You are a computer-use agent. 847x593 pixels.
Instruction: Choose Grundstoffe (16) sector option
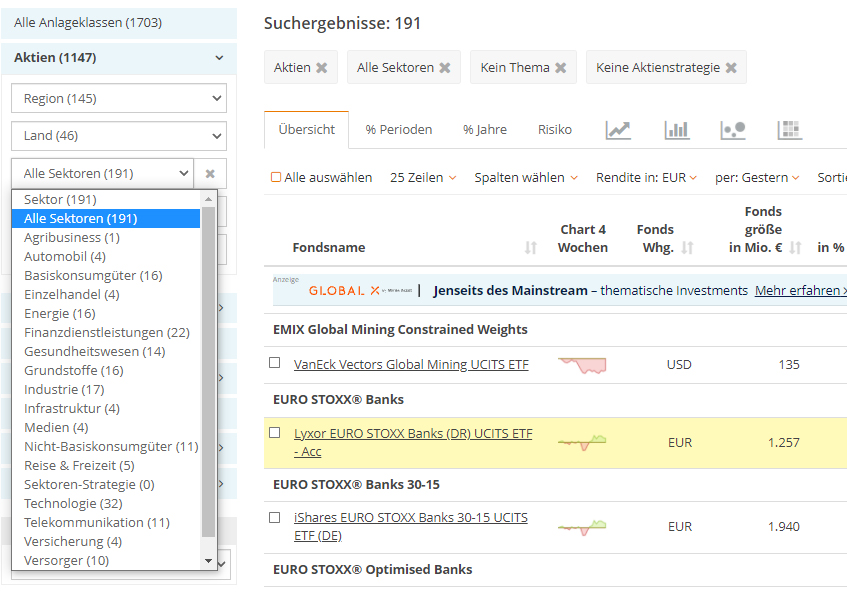point(106,370)
